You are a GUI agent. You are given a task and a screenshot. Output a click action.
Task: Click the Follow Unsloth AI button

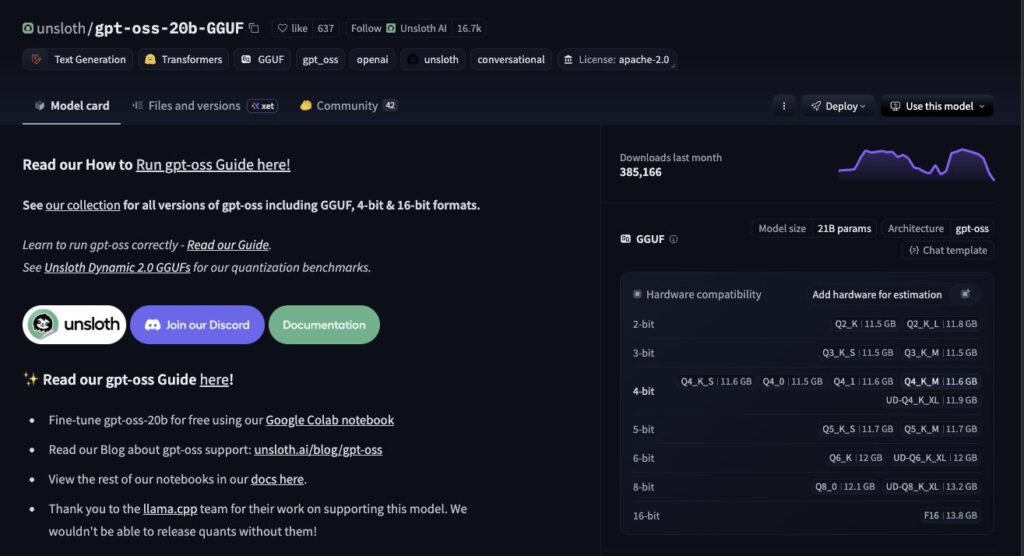pos(416,29)
